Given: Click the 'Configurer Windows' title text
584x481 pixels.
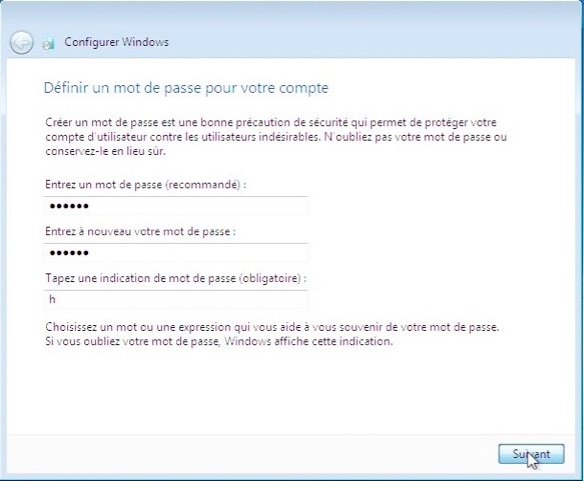Looking at the screenshot, I should (x=117, y=42).
